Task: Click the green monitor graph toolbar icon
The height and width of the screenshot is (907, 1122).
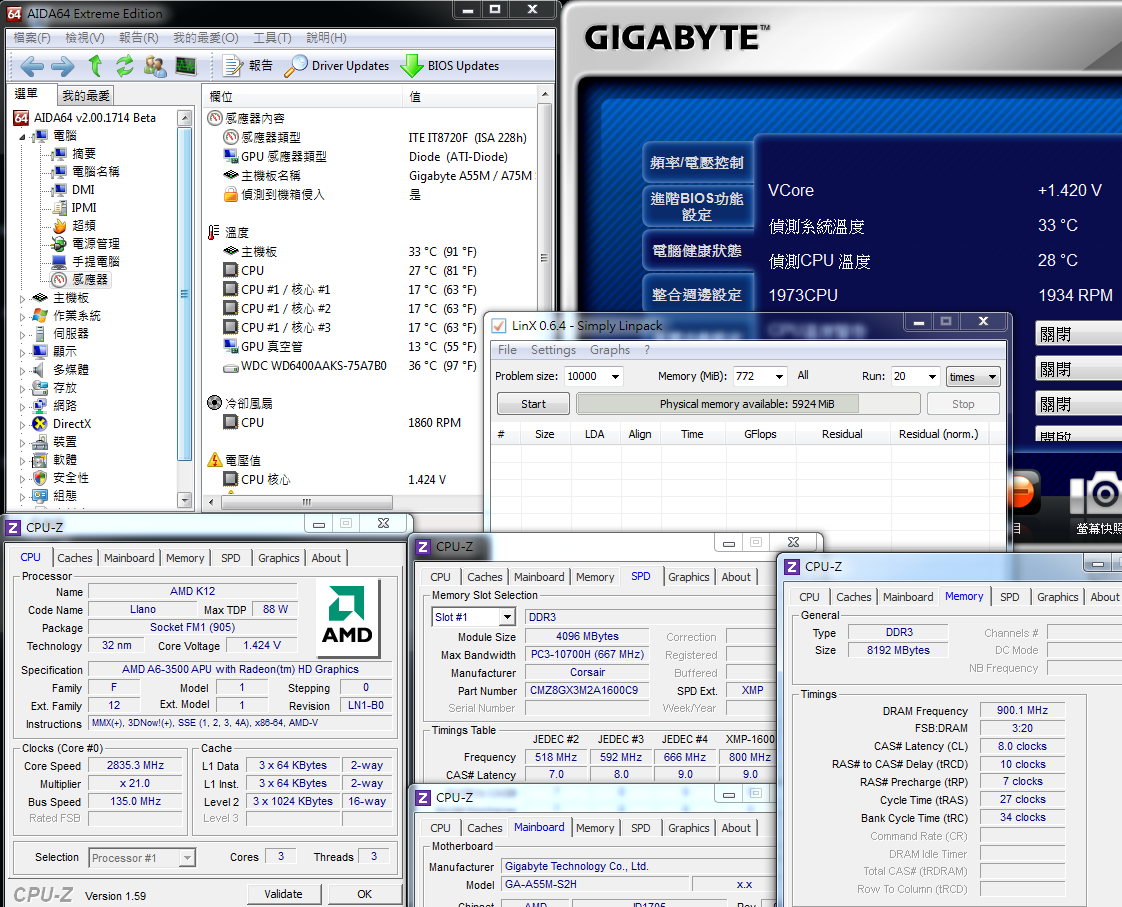Action: 186,67
